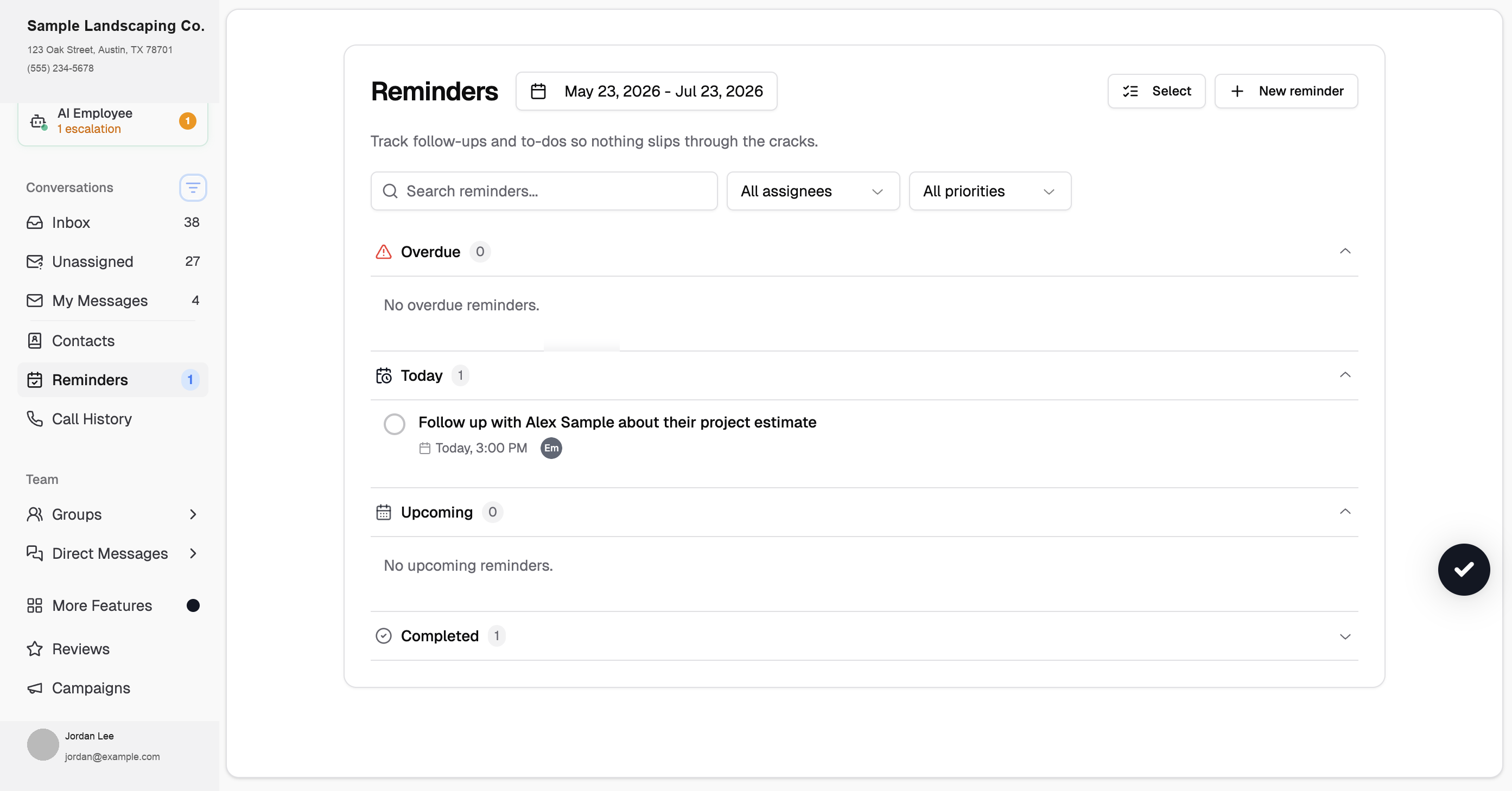Create a New reminder
This screenshot has height=791, width=1512.
click(x=1286, y=91)
